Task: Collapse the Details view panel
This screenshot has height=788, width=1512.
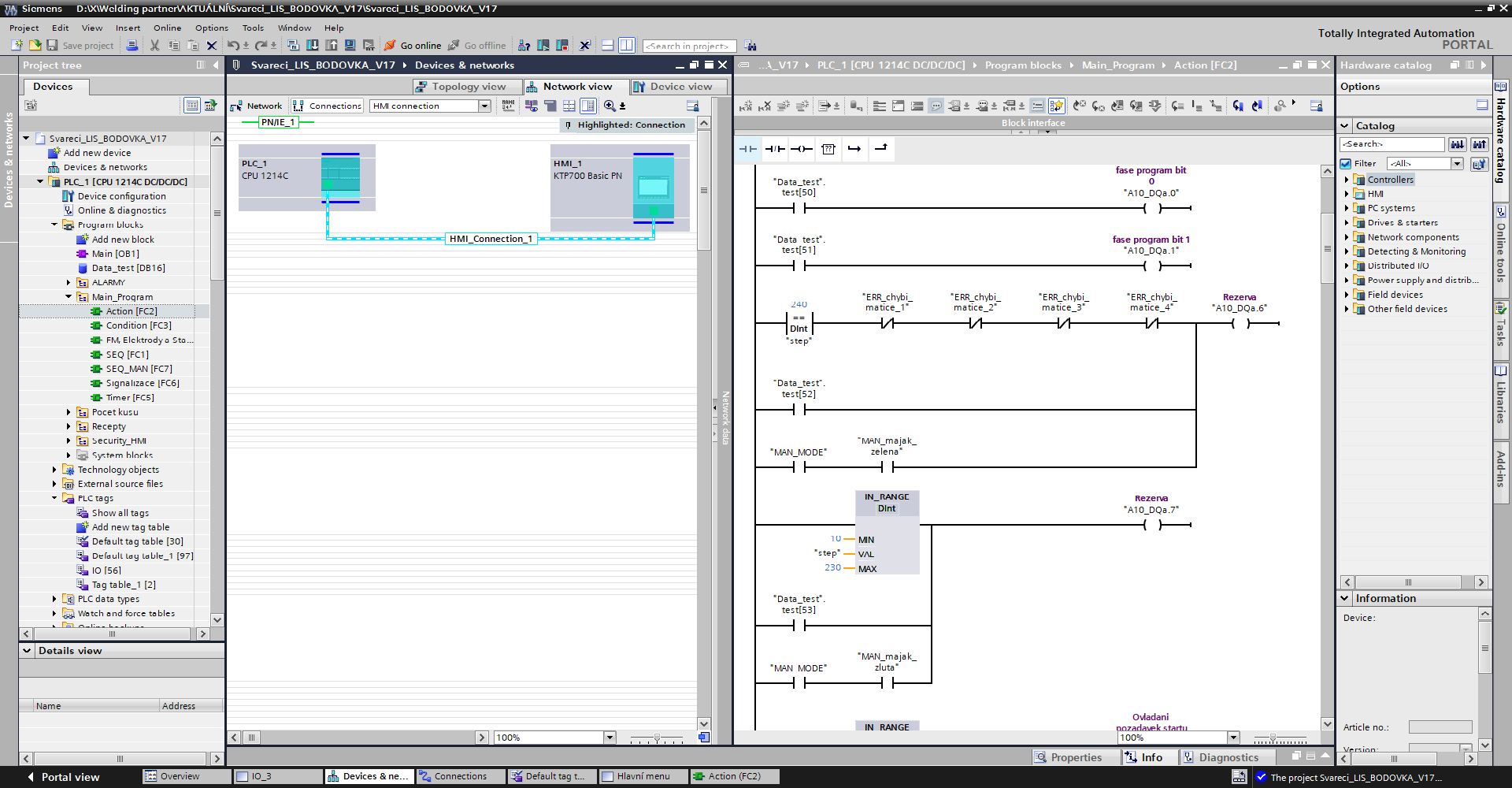Action: point(28,651)
